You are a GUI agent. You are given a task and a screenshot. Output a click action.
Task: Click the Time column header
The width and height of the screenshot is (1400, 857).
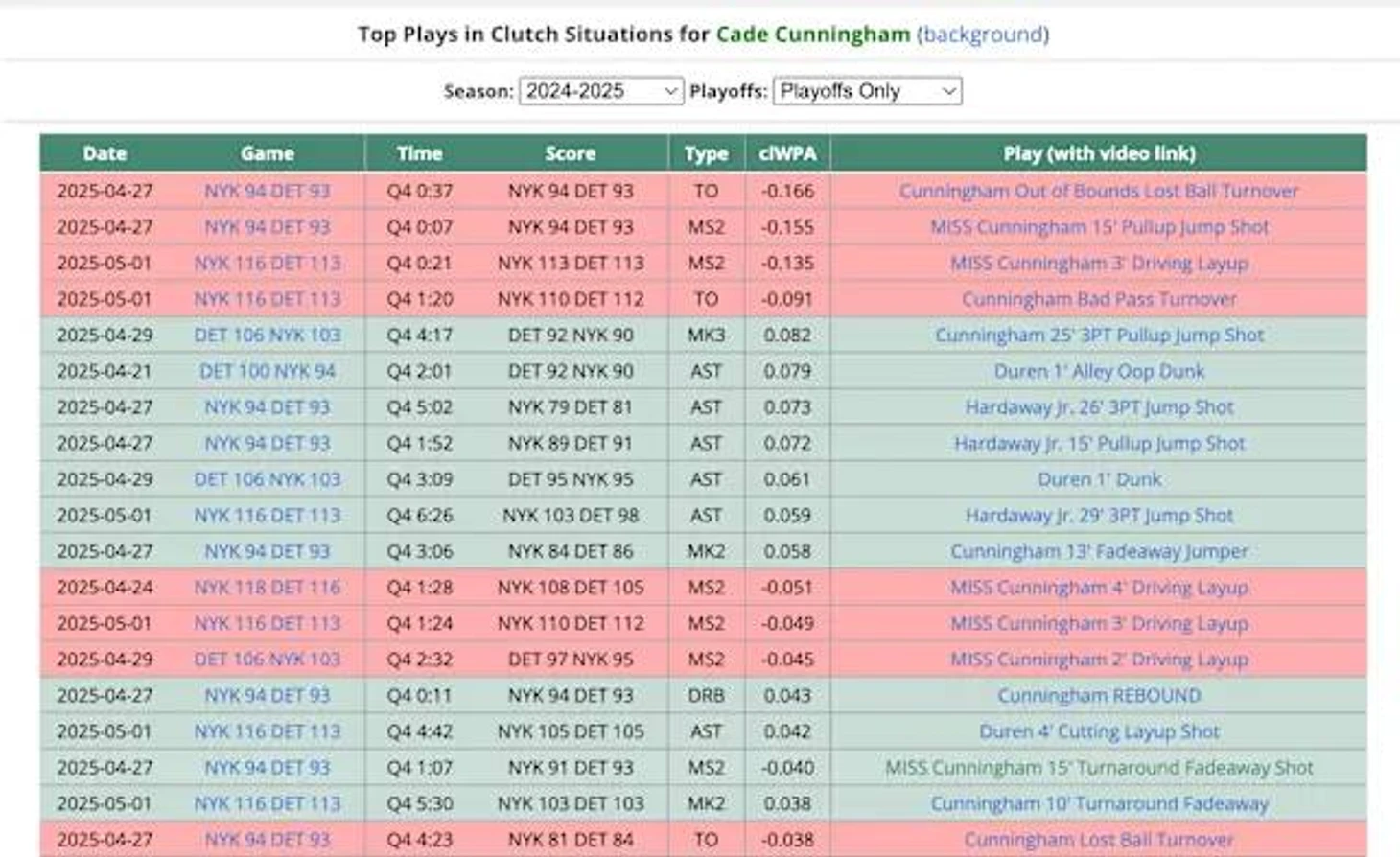point(419,153)
